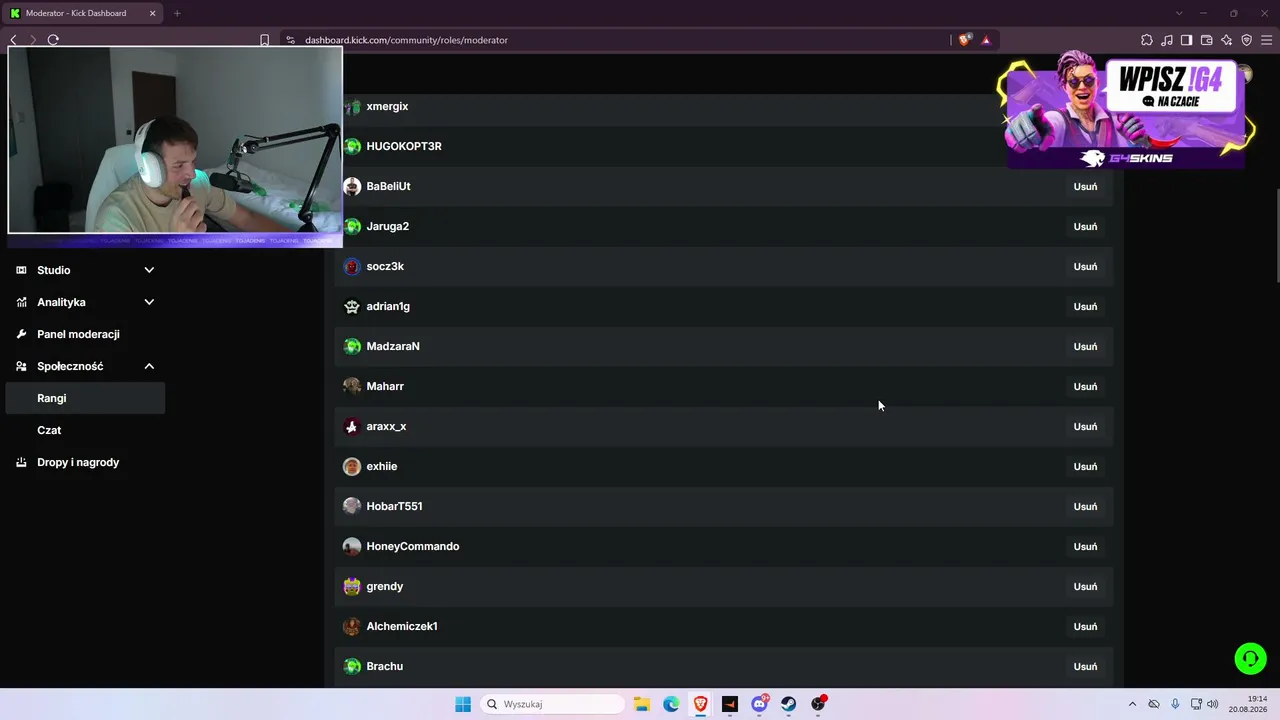Click Usuń for BaBeliUt
Screen dimensions: 1280x720
coord(1085,186)
